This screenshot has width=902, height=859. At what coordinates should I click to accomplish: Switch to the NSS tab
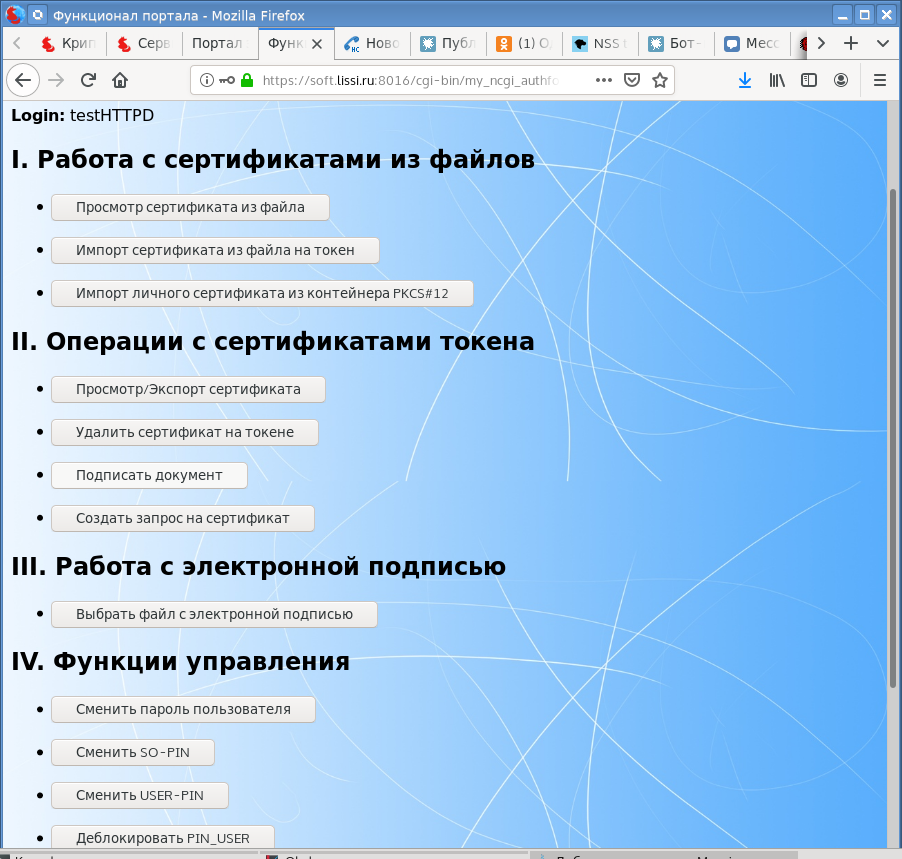[x=600, y=44]
